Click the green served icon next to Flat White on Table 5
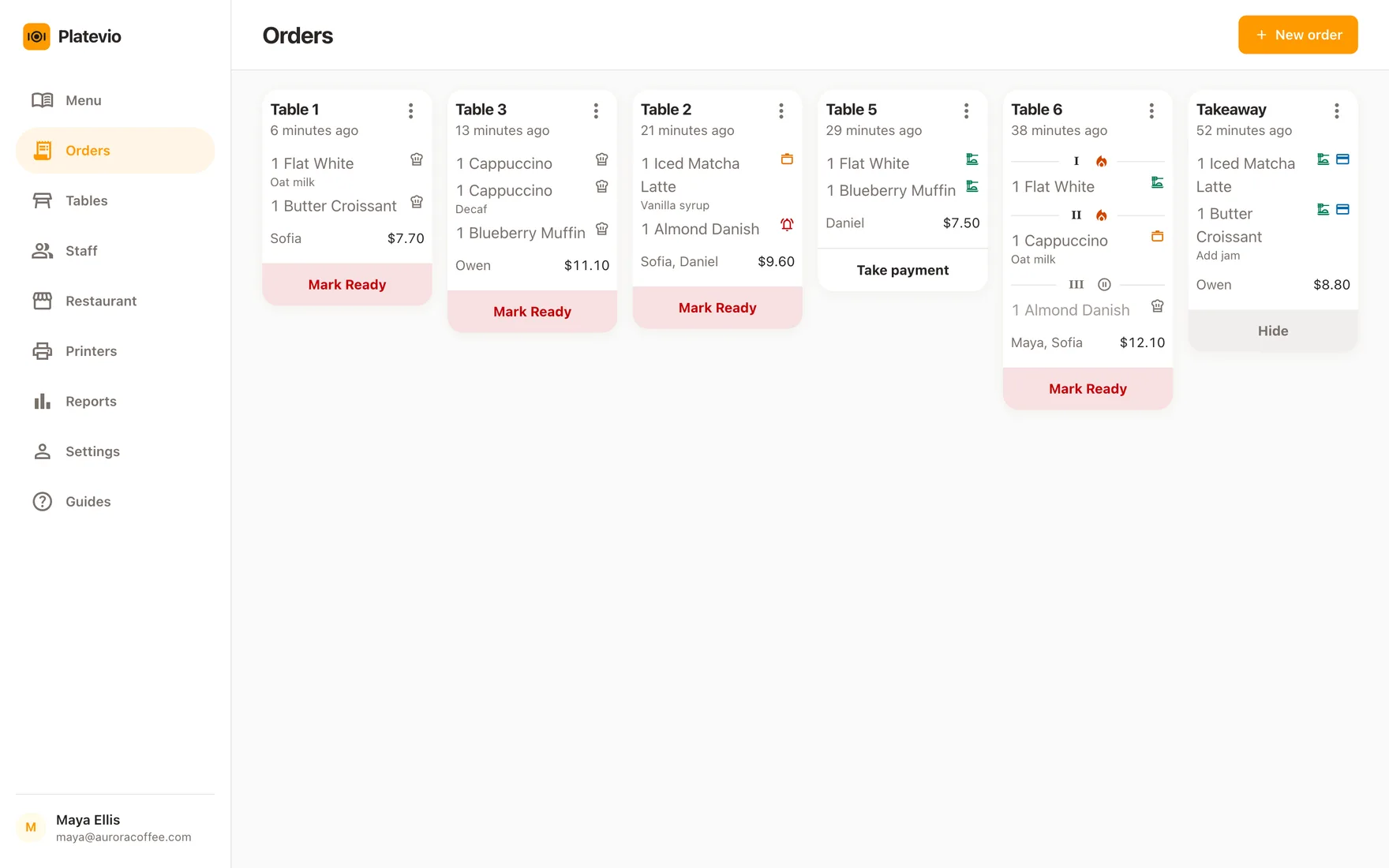 [x=972, y=159]
